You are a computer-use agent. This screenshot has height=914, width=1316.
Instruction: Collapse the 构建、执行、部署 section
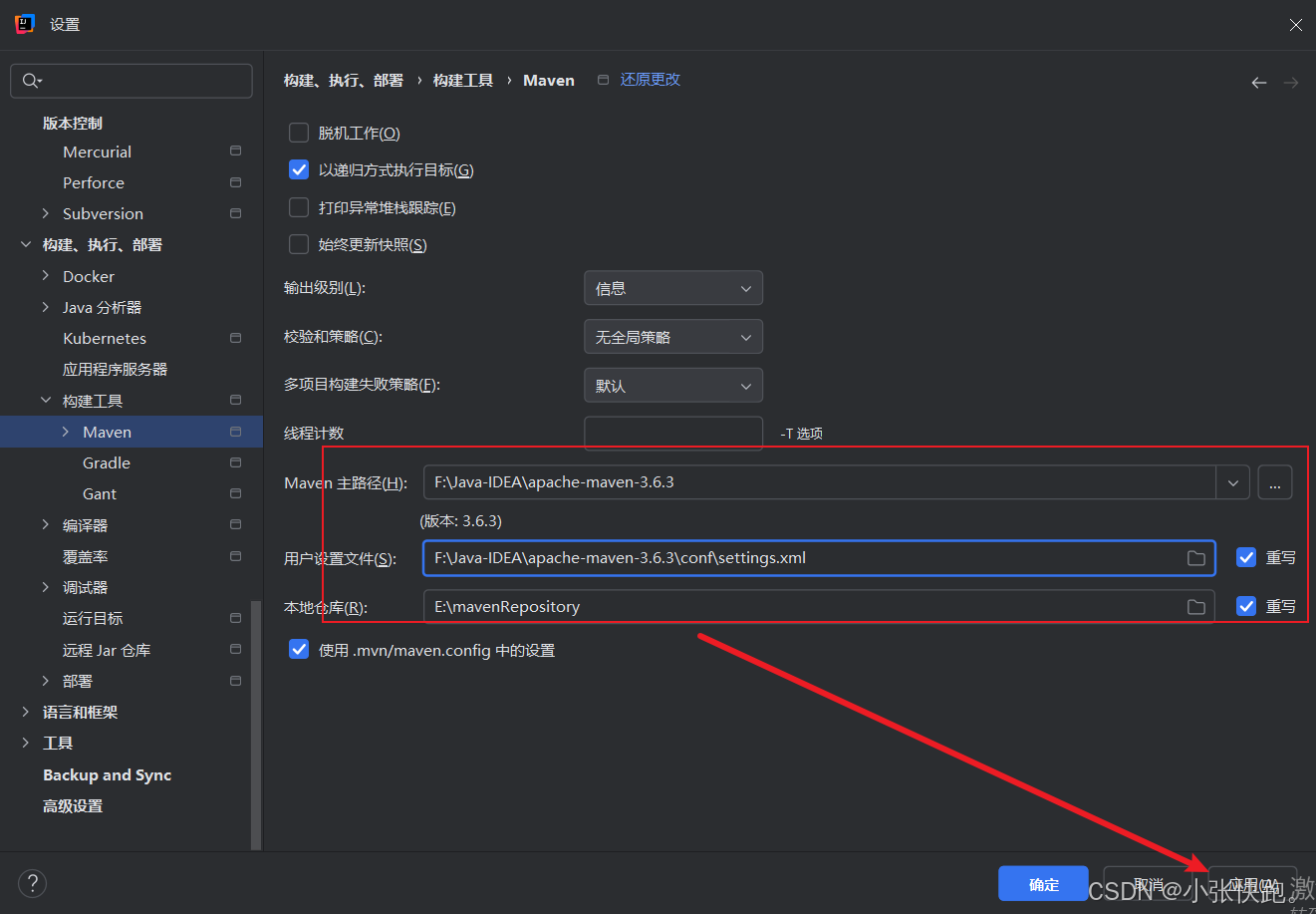[26, 244]
